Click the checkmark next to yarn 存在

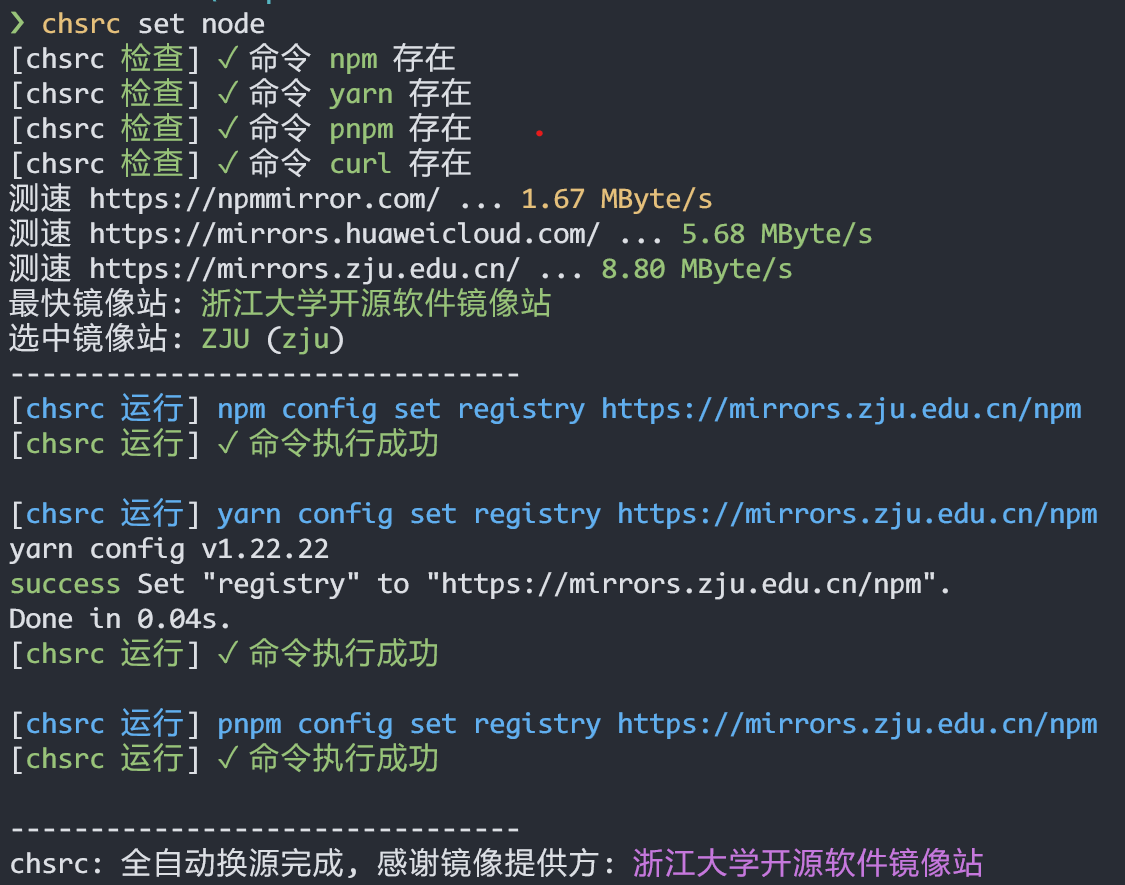tap(227, 93)
